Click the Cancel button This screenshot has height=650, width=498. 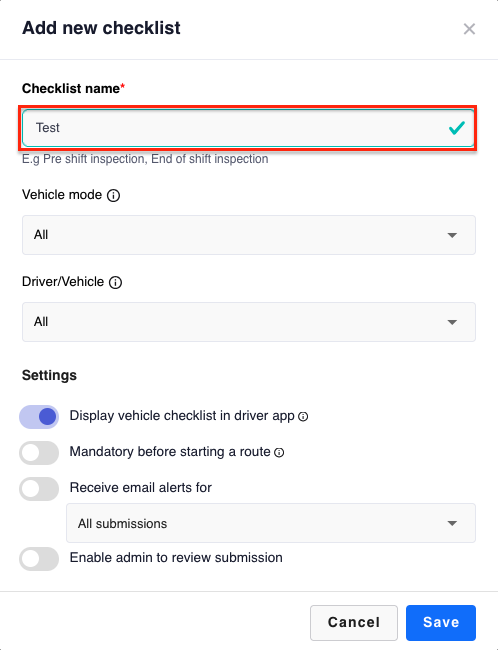(x=354, y=623)
